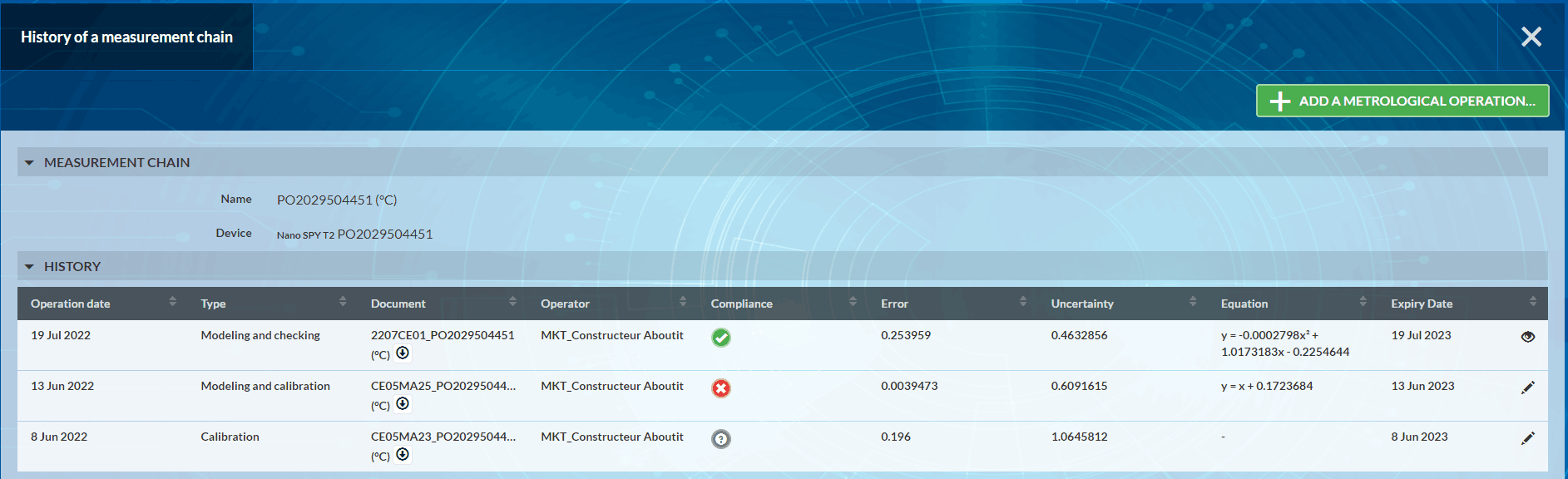Sort by Operator column
Viewport: 1568px width, 479px height.
tap(683, 301)
